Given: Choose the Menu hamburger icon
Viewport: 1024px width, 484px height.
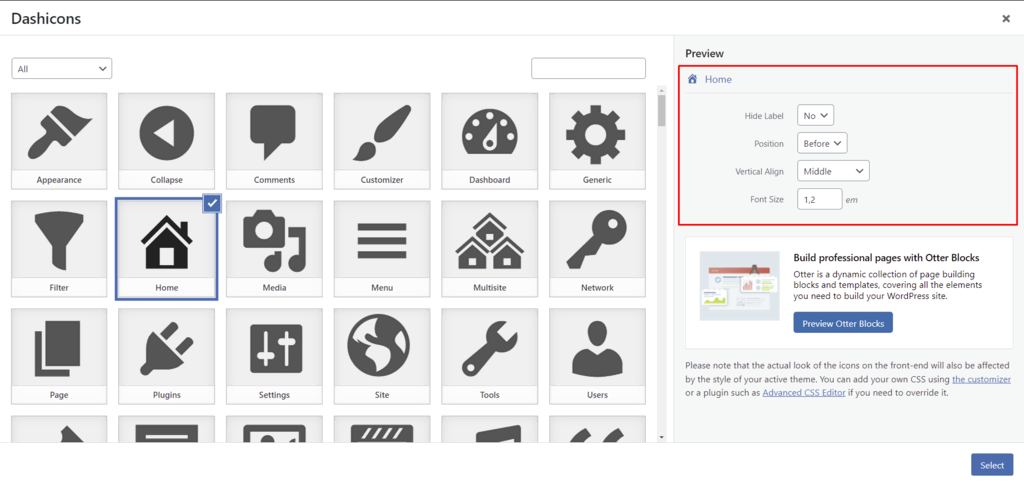Looking at the screenshot, I should pyautogui.click(x=382, y=248).
